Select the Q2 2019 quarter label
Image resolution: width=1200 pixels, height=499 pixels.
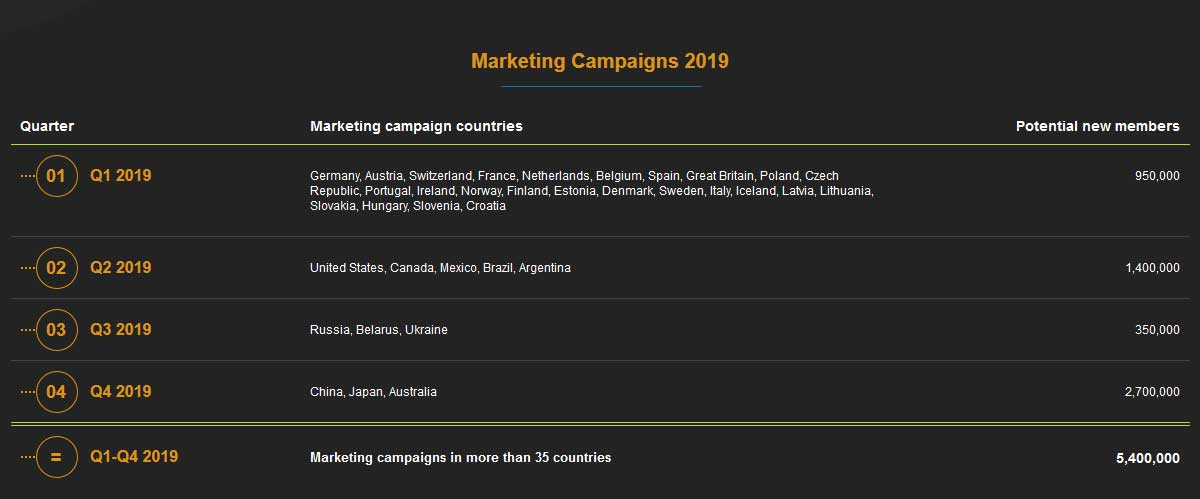click(120, 268)
